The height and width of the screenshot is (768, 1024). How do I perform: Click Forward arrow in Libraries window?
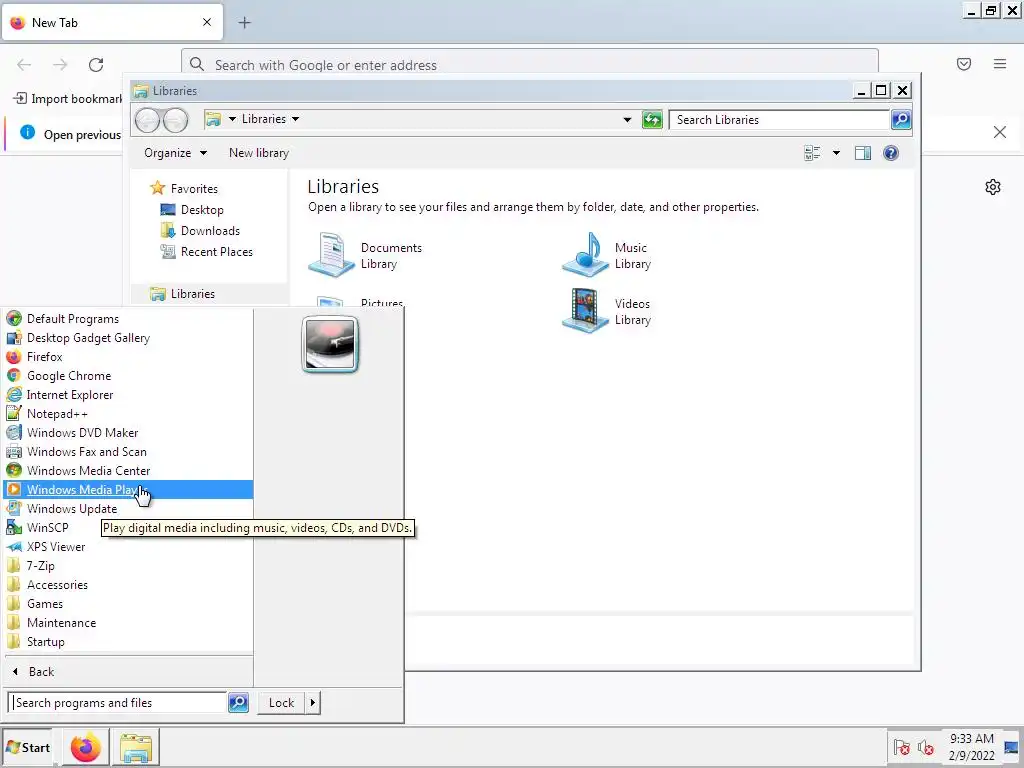tap(176, 120)
